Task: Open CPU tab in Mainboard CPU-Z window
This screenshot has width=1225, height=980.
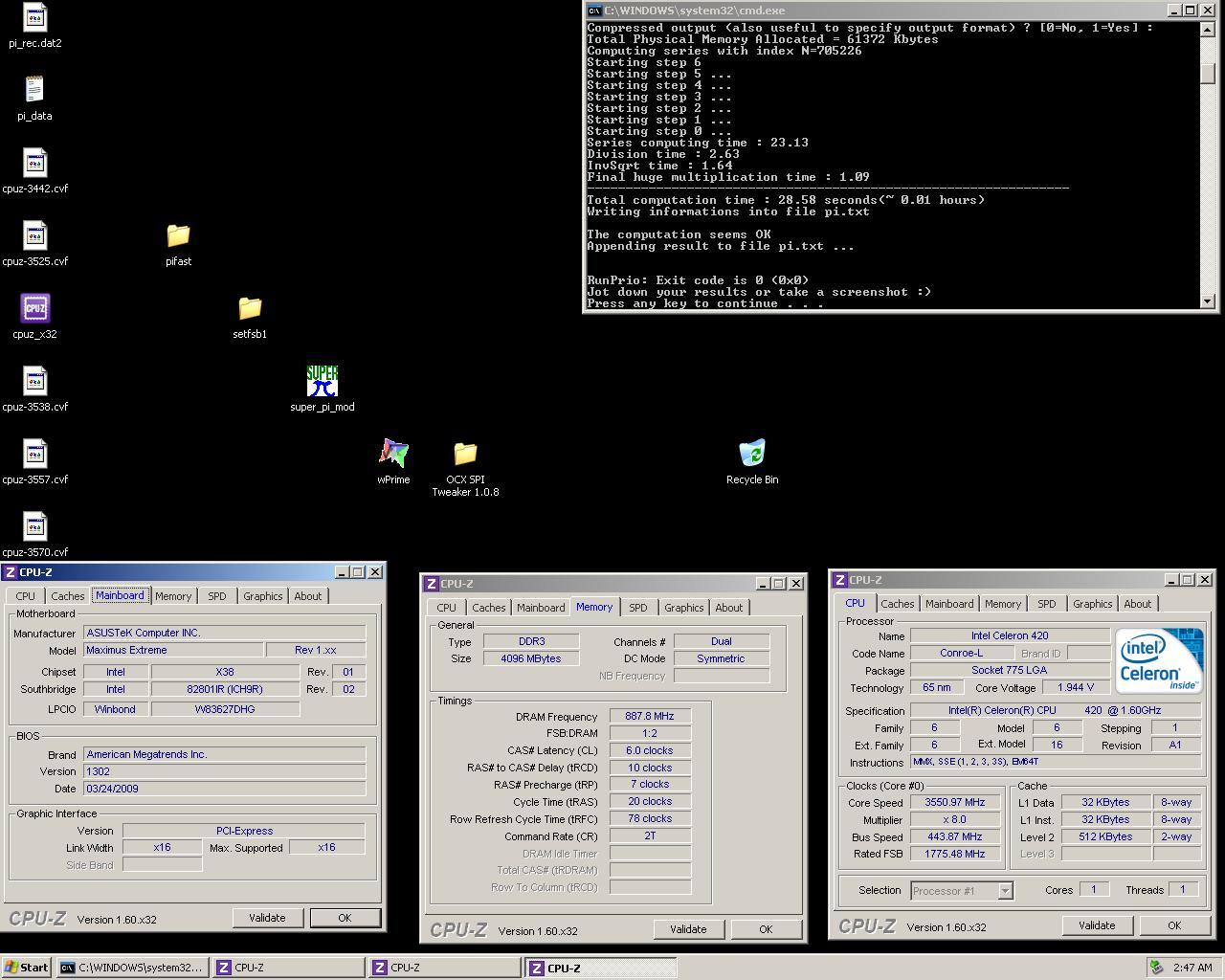Action: coord(26,596)
